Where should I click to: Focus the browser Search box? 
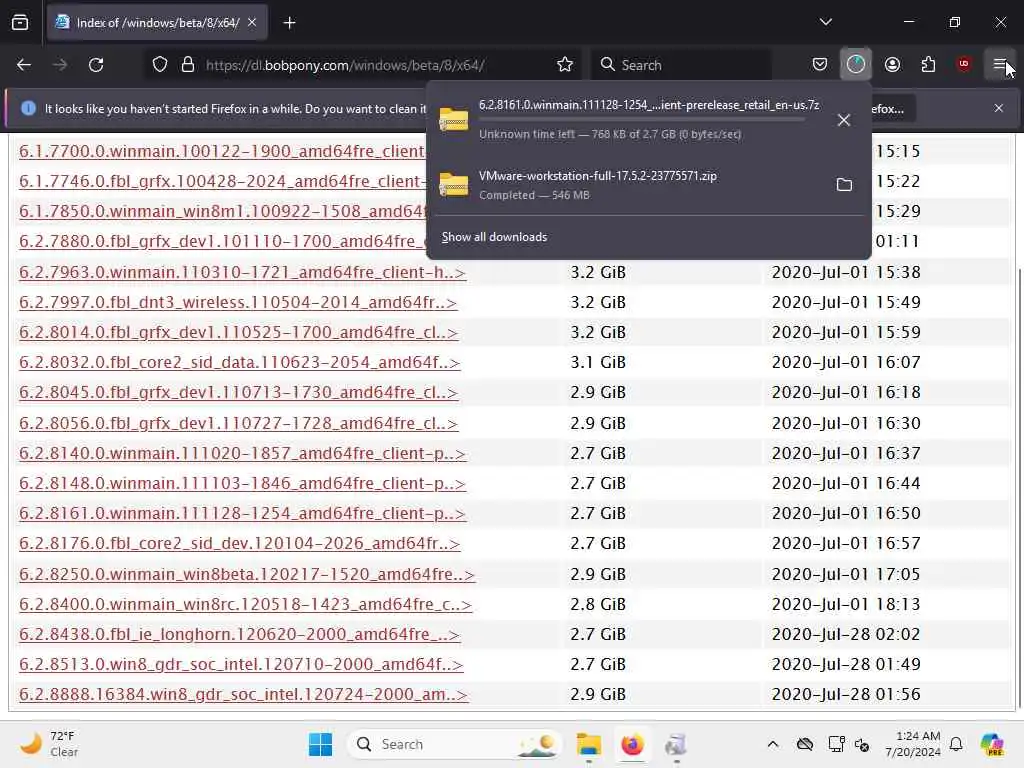(680, 65)
